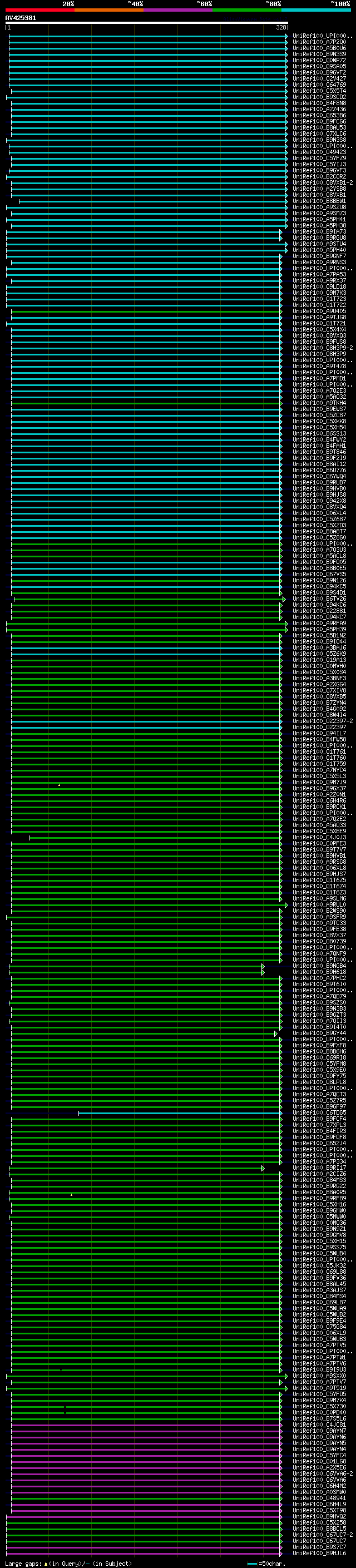Open hit UniRef100_Q5D1N2
The width and height of the screenshot is (356, 1568).
click(x=319, y=635)
